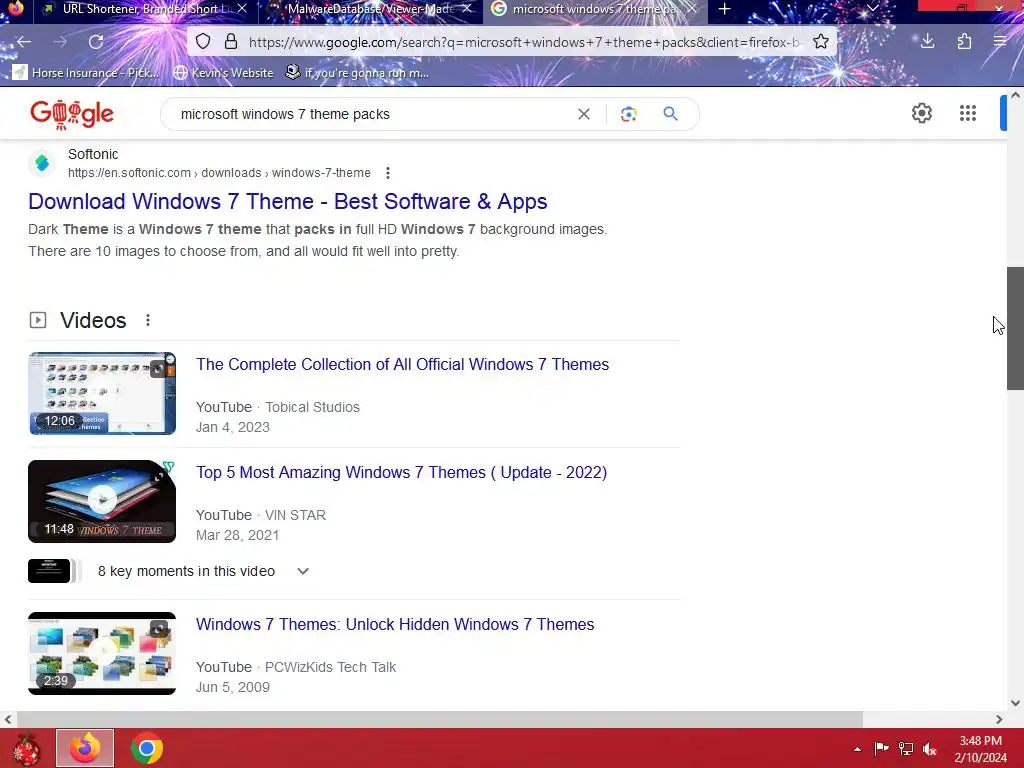The image size is (1024, 768).
Task: Open Horse Insurance bookmark
Action: tap(86, 72)
